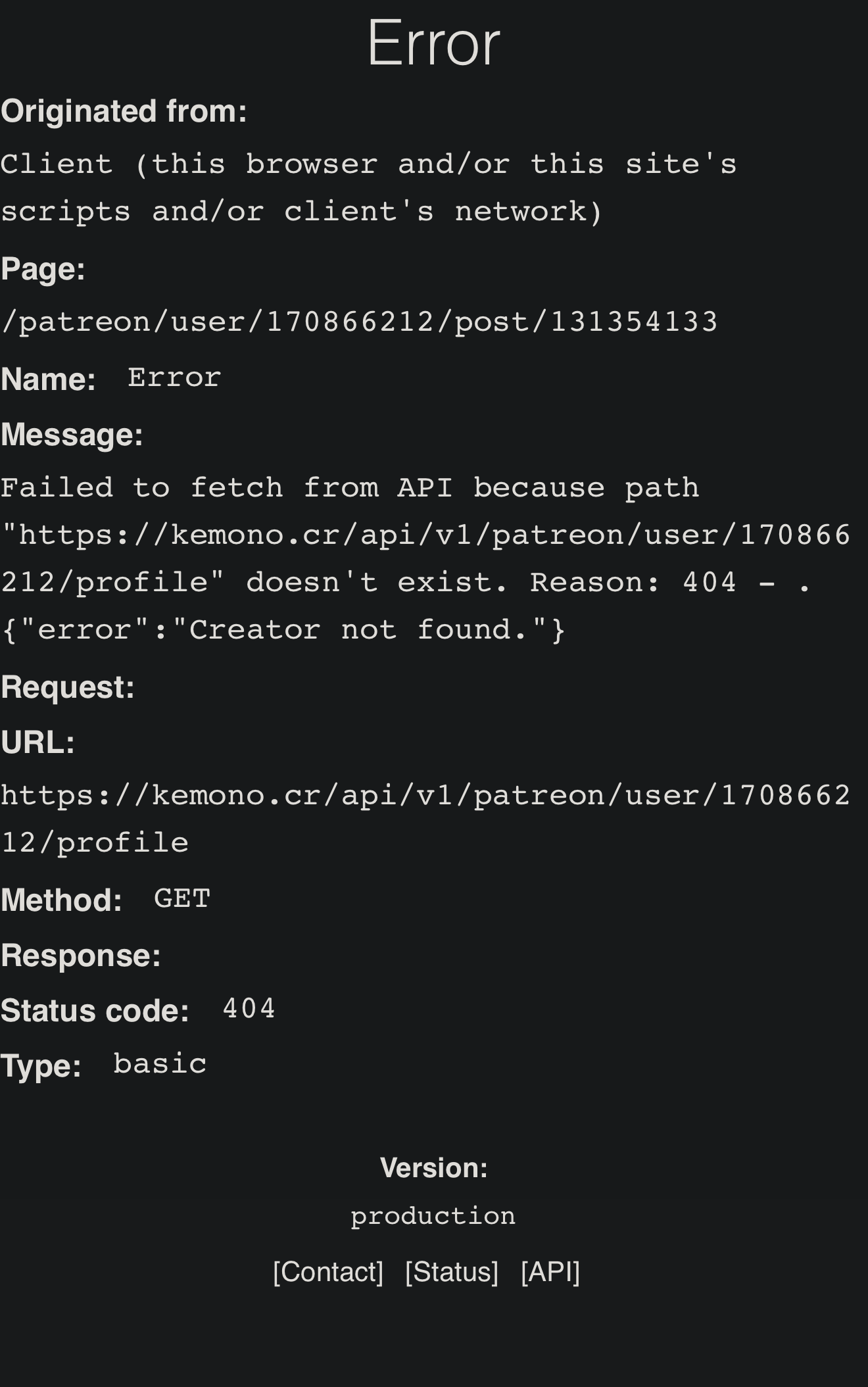Click the large Error page heading
The width and height of the screenshot is (868, 1387).
[x=434, y=44]
